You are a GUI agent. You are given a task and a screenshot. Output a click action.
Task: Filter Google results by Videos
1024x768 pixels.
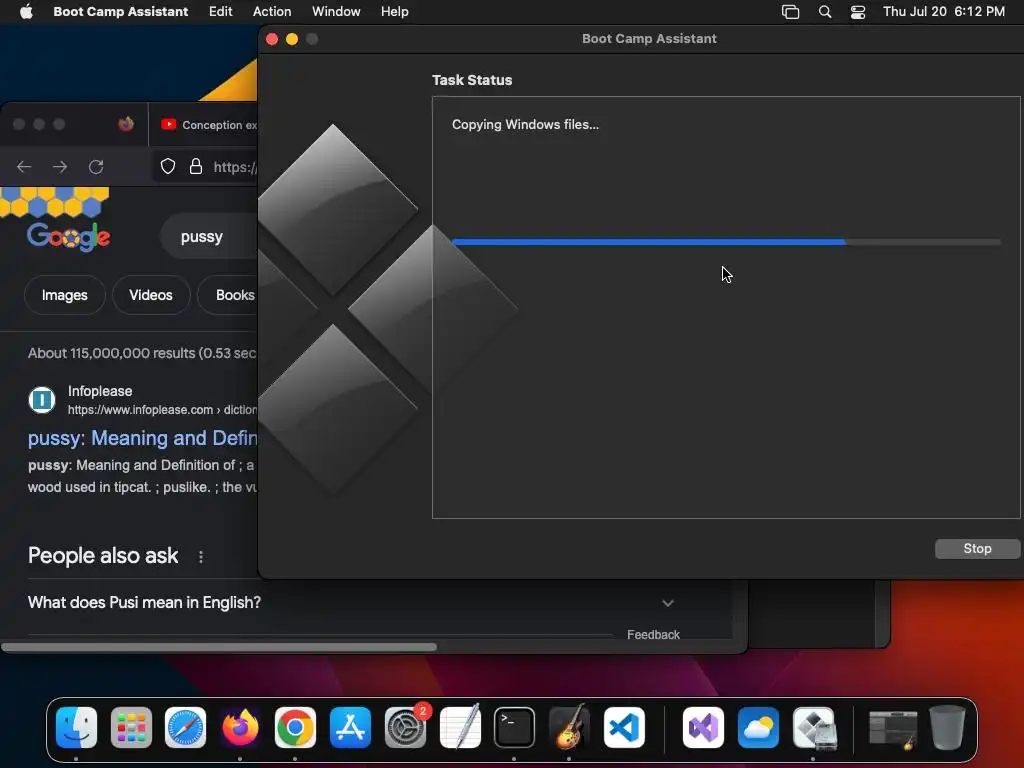tap(151, 295)
